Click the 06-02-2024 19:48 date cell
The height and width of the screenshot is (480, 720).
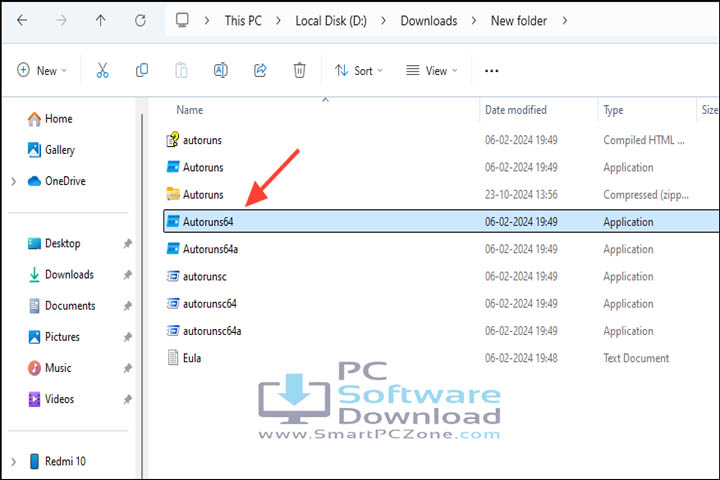point(521,358)
